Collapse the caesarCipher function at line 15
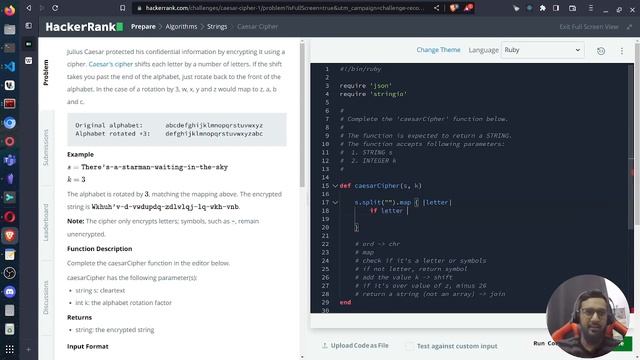 [x=335, y=186]
